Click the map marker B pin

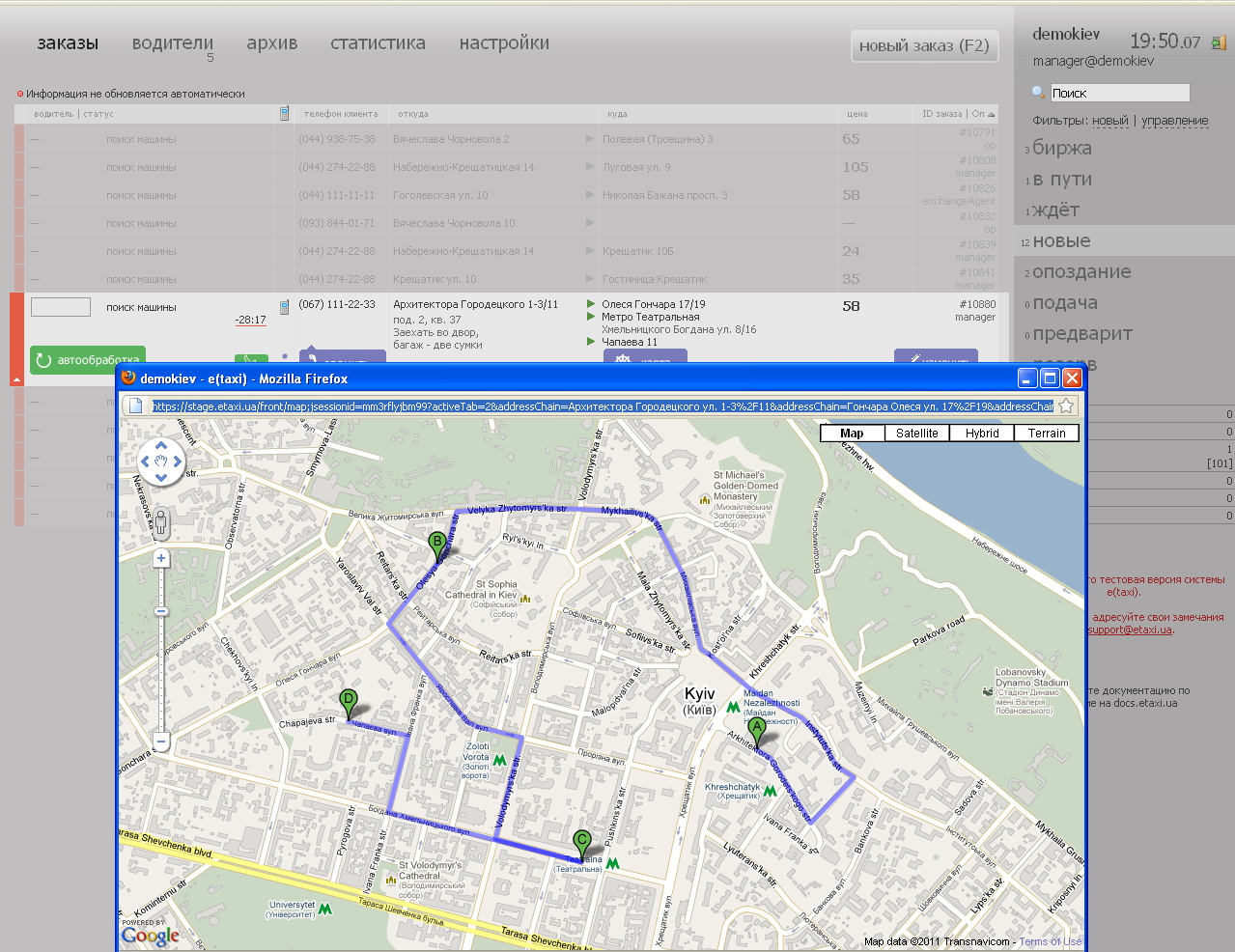436,546
